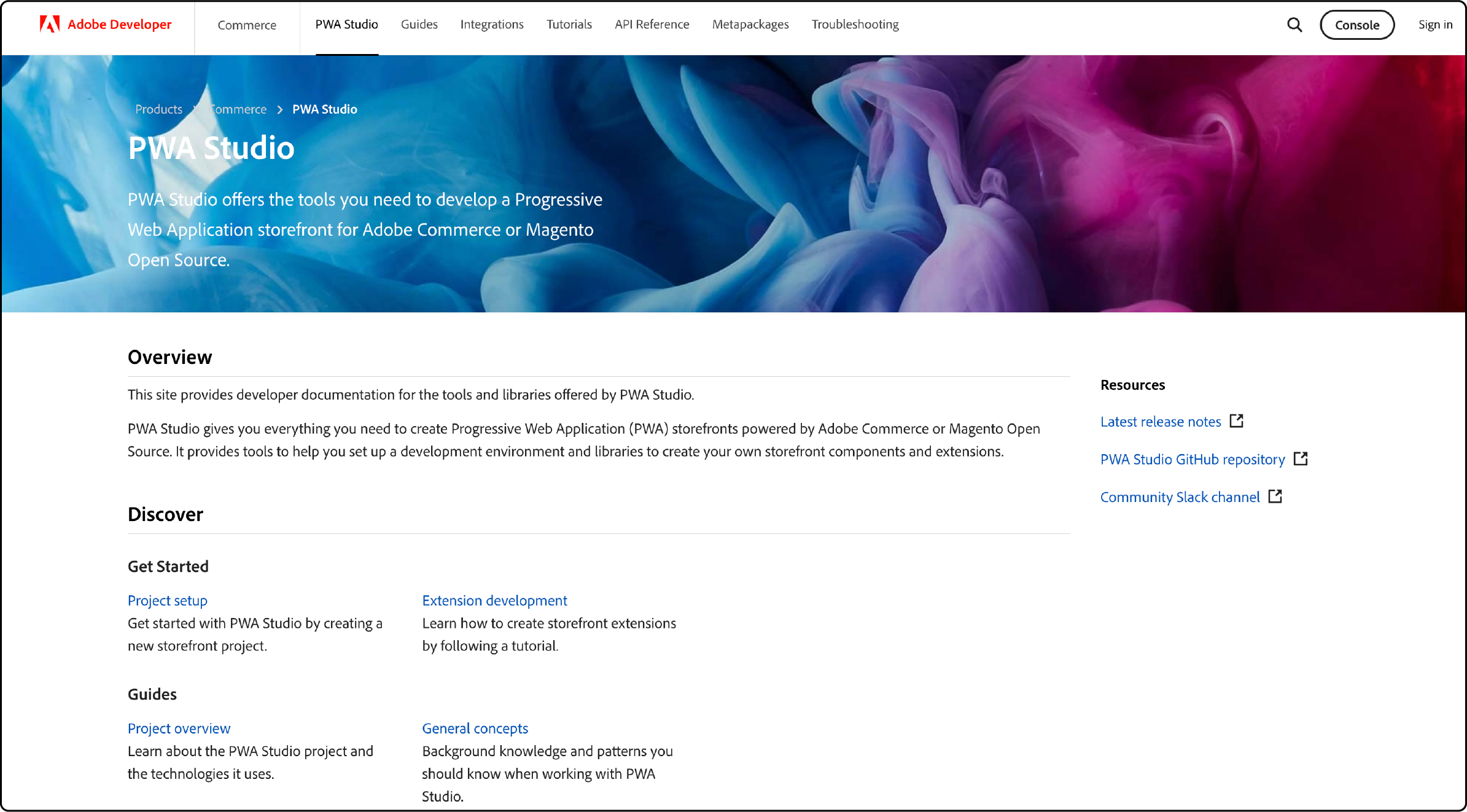
Task: Open the Project setup link
Action: click(168, 600)
